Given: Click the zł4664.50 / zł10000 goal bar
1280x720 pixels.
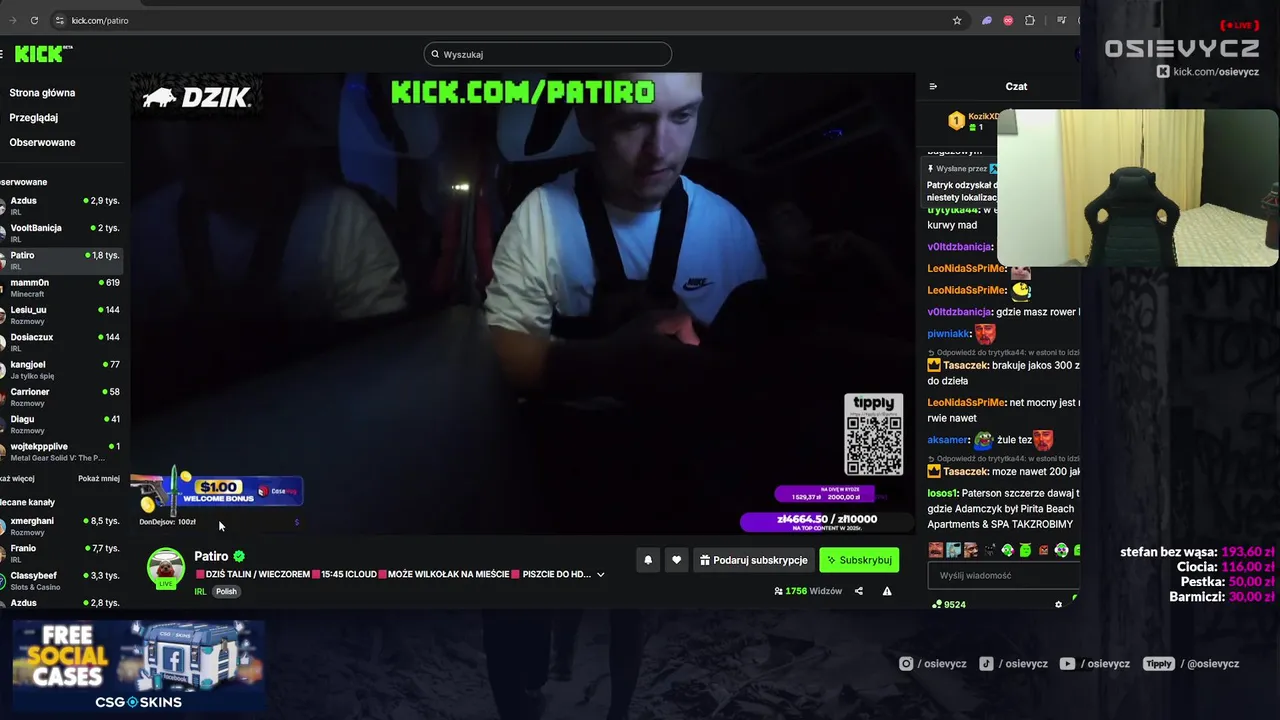Looking at the screenshot, I should (826, 520).
